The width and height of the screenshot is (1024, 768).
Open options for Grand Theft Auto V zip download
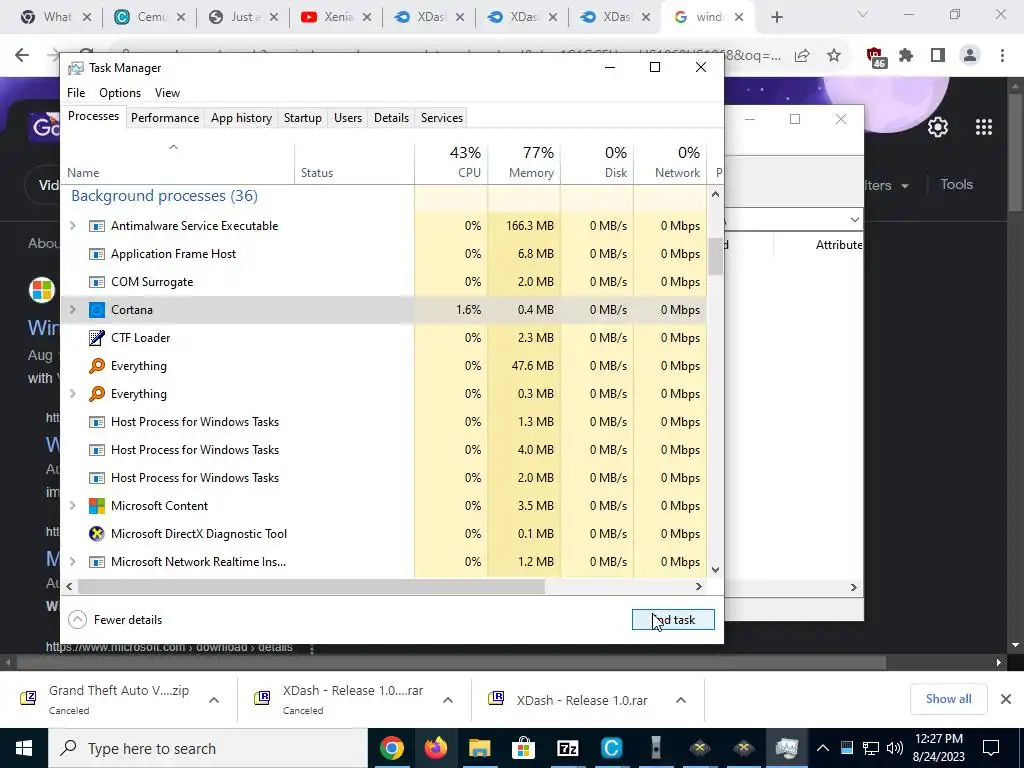(x=214, y=700)
